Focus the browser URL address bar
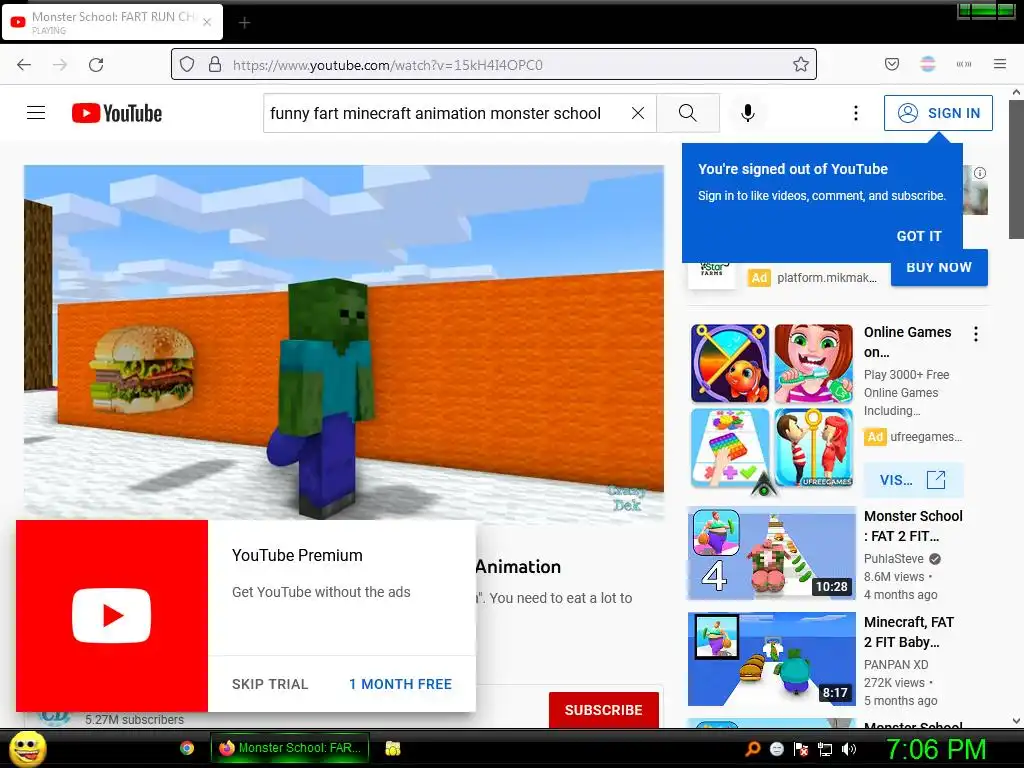Viewport: 1024px width, 768px height. [494, 65]
